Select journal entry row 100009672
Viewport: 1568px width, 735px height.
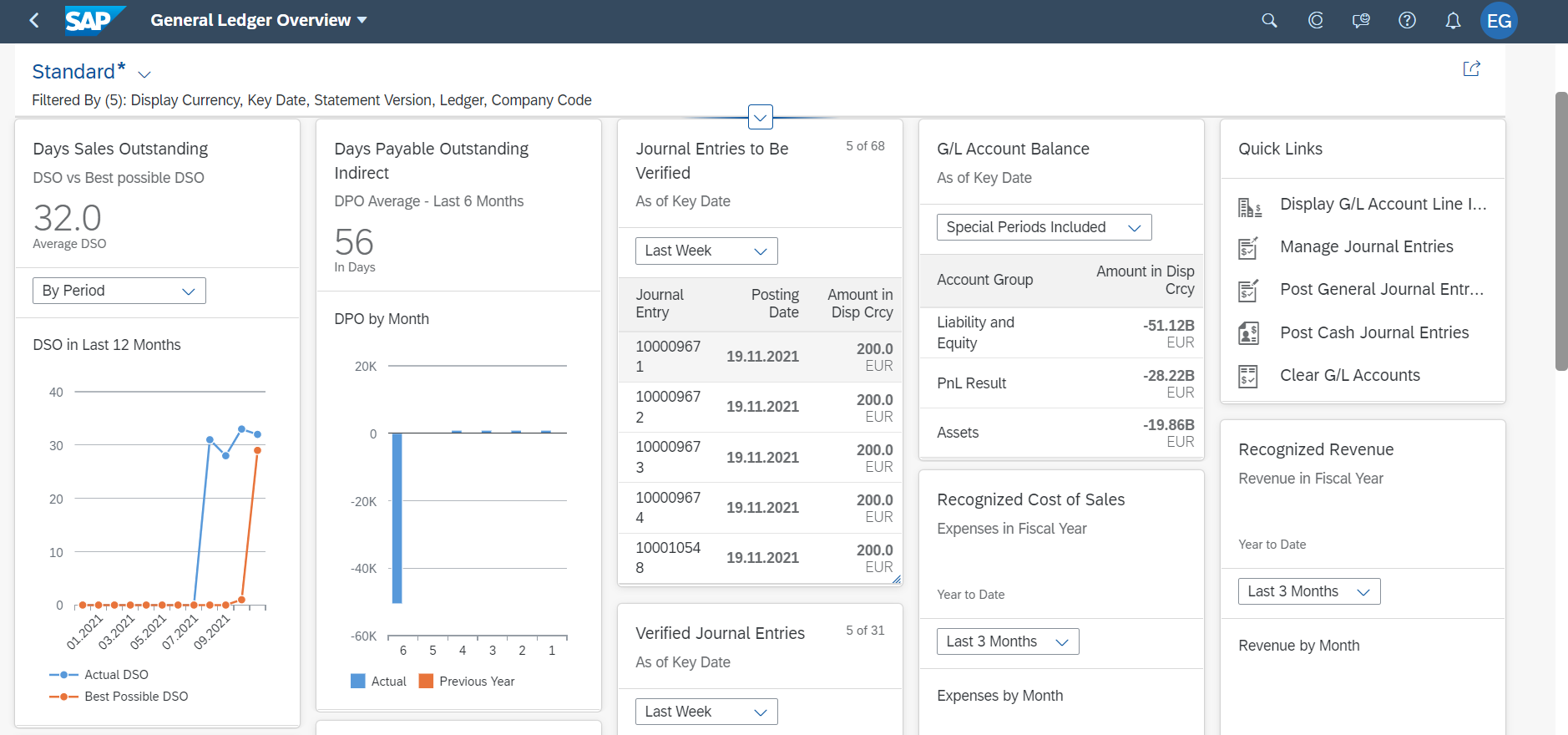coord(761,407)
